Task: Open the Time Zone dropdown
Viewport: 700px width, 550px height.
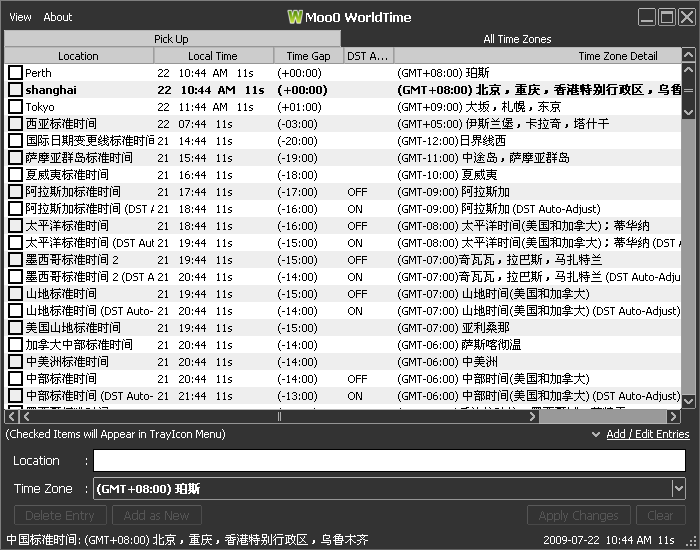Action: click(x=678, y=488)
